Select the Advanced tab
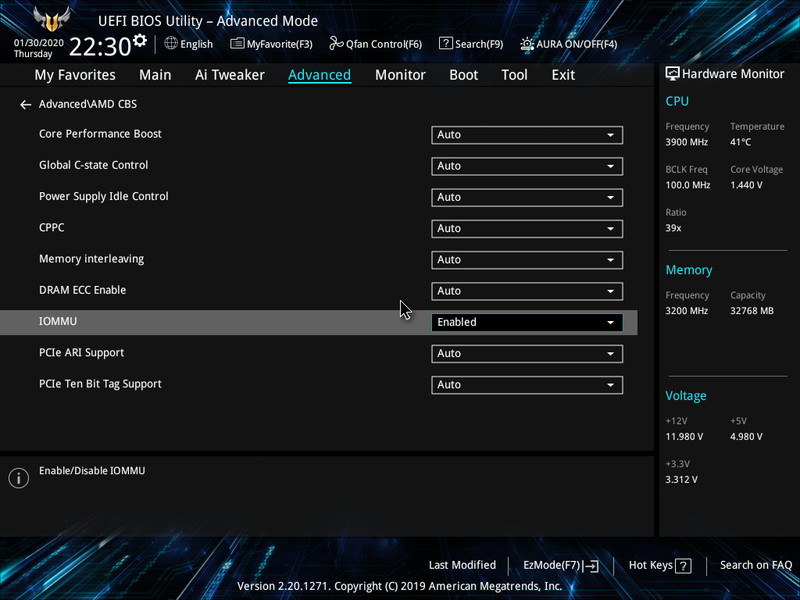The width and height of the screenshot is (800, 600). tap(319, 75)
